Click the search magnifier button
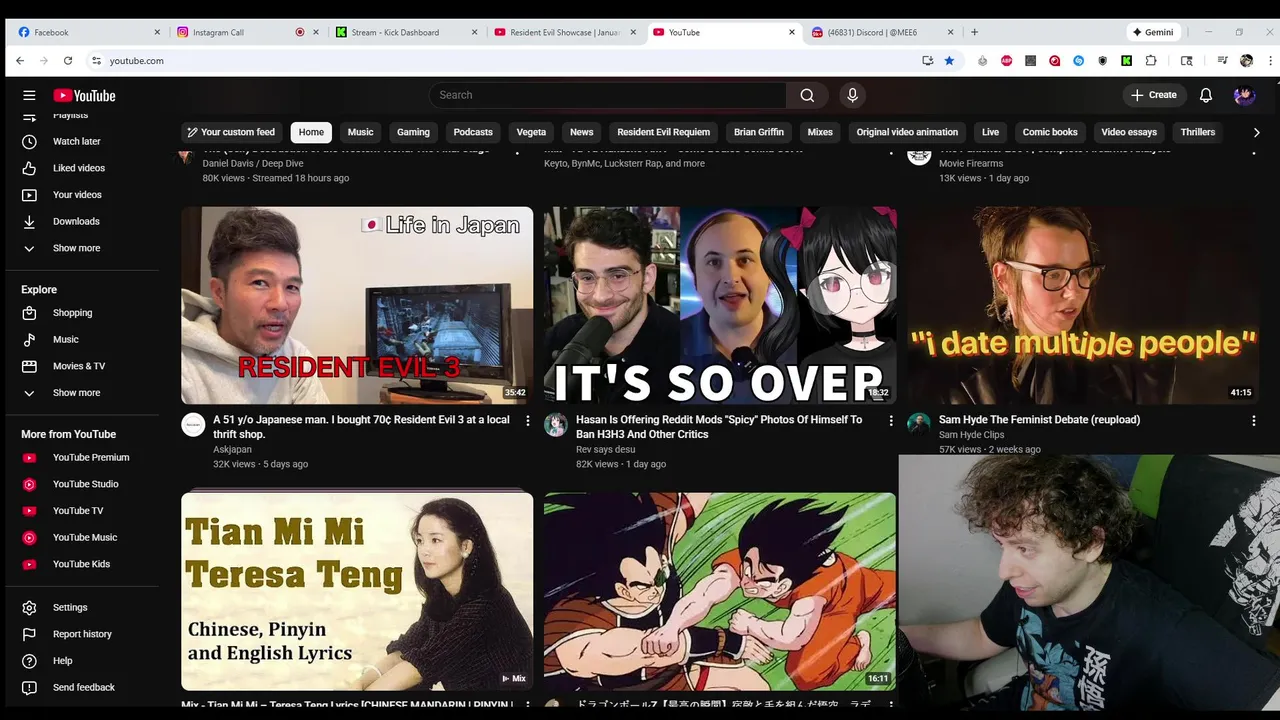The height and width of the screenshot is (720, 1280). tap(807, 95)
